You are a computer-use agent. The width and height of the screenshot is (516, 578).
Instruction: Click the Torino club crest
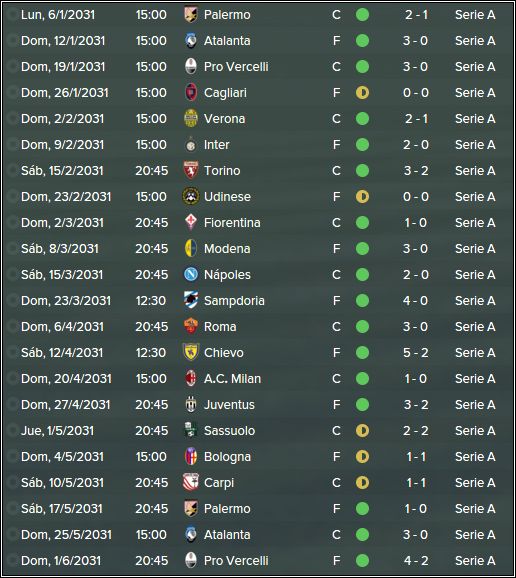(191, 170)
